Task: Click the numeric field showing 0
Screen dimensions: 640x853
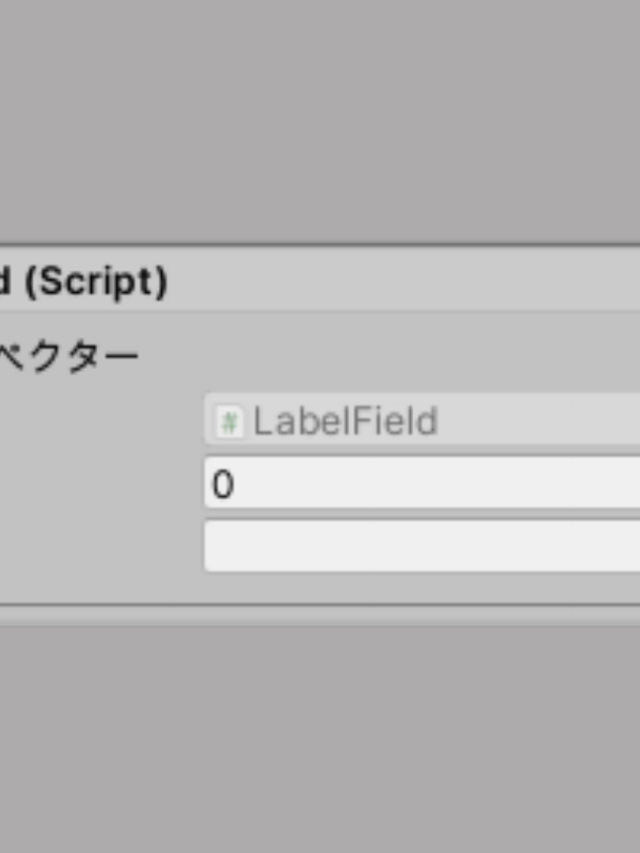Action: point(422,483)
